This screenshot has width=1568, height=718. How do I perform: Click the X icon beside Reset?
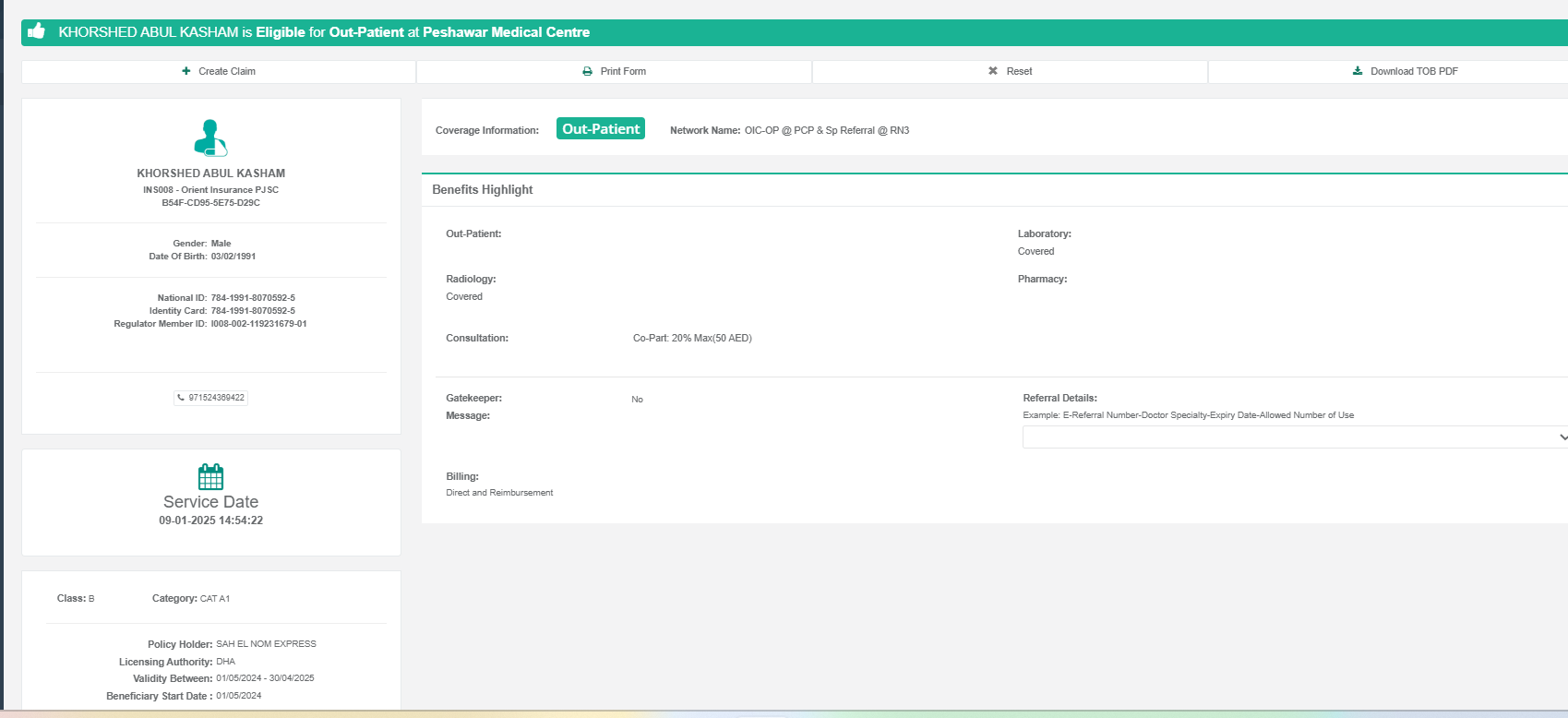pos(993,71)
